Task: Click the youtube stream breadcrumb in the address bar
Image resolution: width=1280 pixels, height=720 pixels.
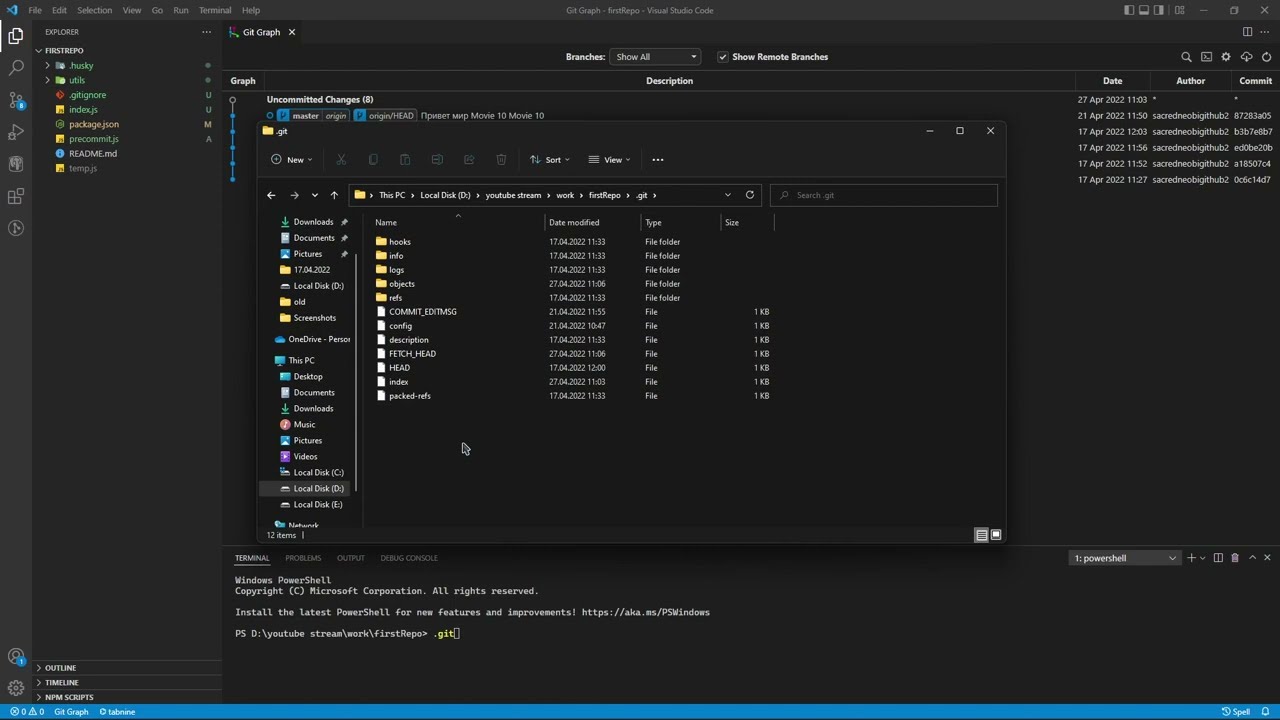Action: coord(513,195)
